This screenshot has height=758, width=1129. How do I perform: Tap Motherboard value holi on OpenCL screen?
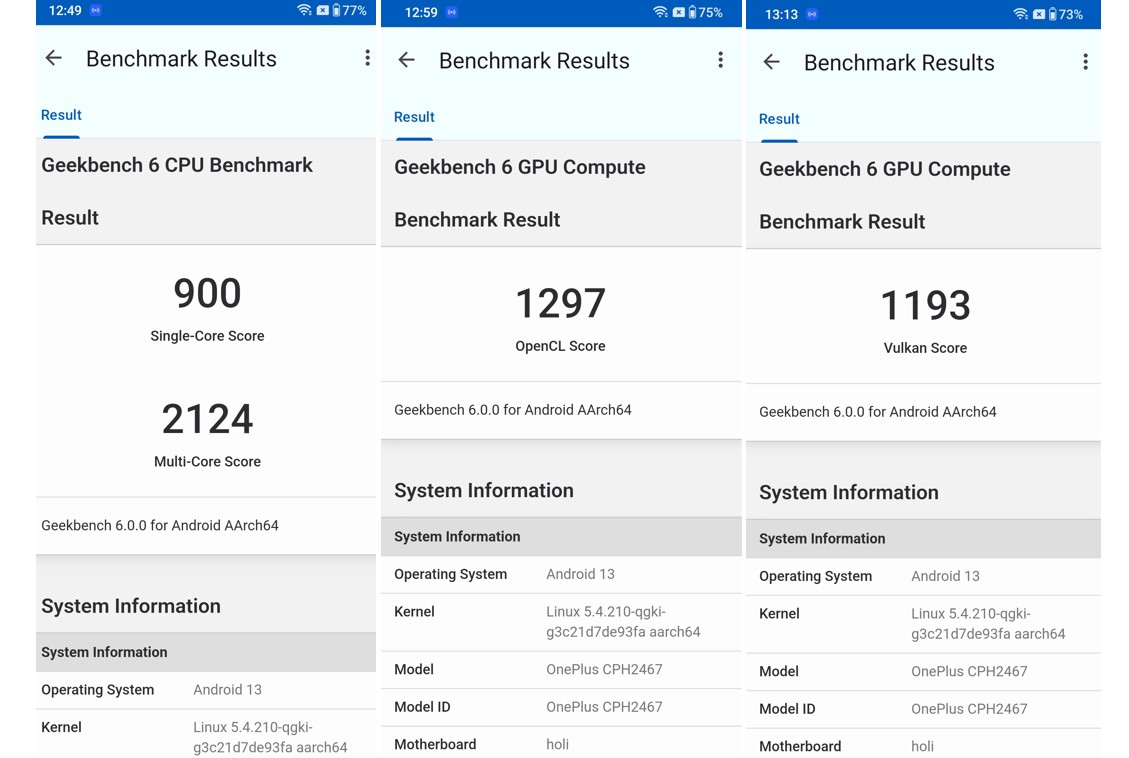pos(557,744)
